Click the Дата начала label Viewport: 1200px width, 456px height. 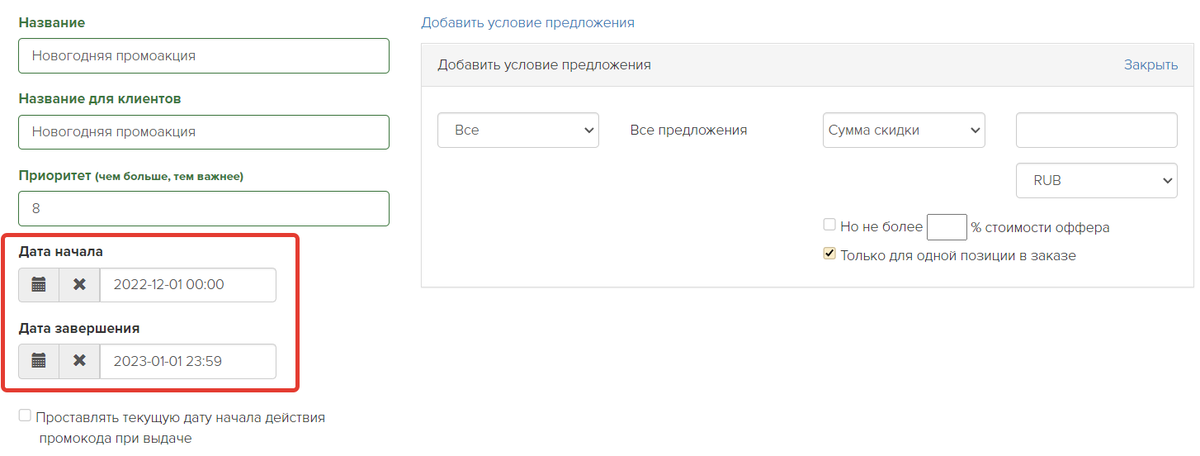pos(61,251)
